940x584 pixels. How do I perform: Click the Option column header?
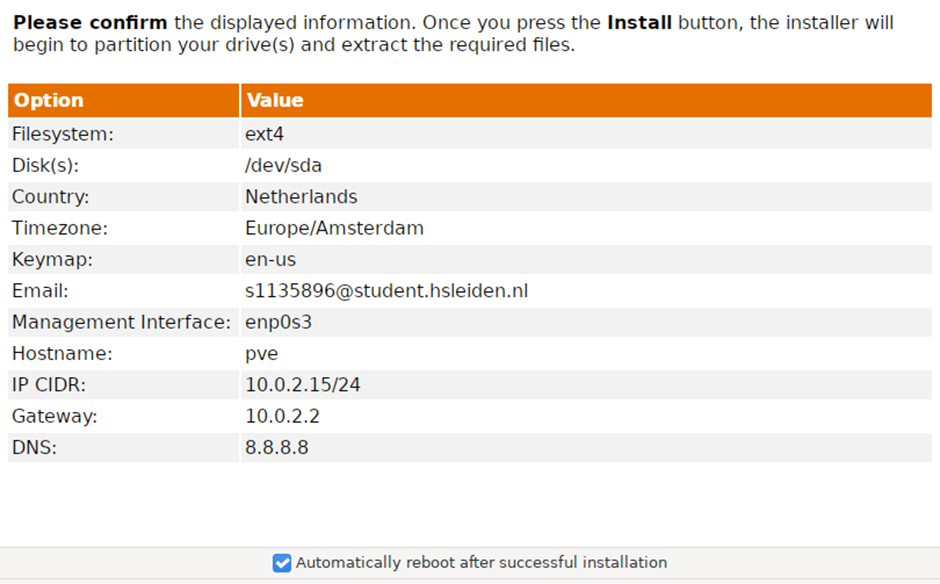coord(49,100)
